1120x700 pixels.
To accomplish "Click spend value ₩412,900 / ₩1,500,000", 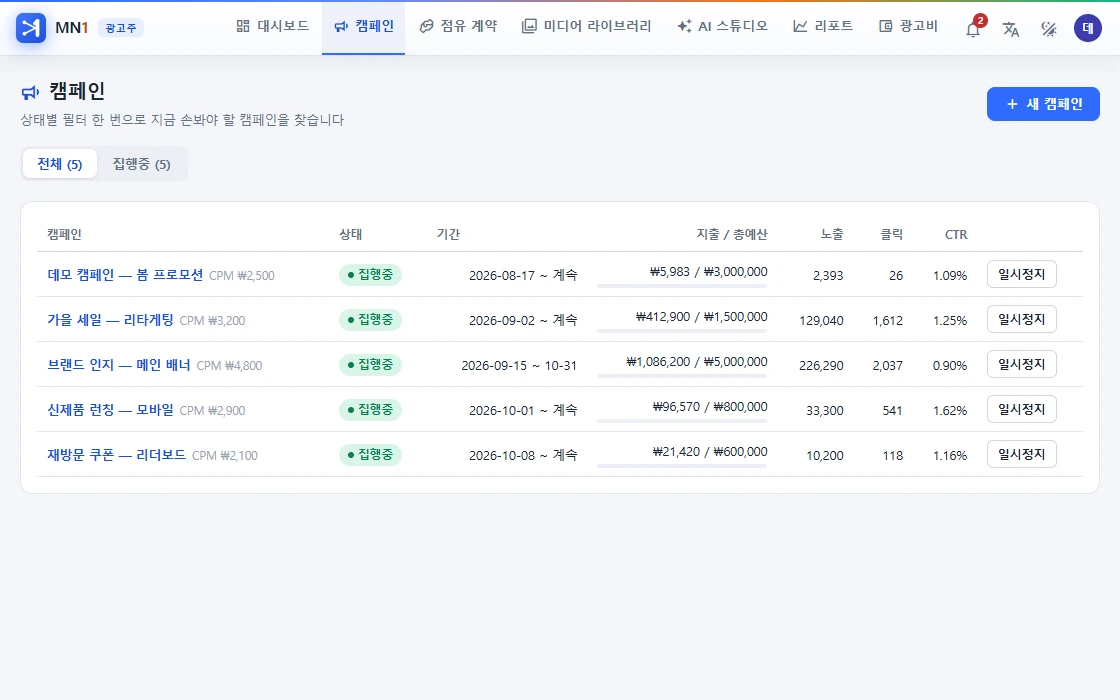I will pyautogui.click(x=701, y=316).
